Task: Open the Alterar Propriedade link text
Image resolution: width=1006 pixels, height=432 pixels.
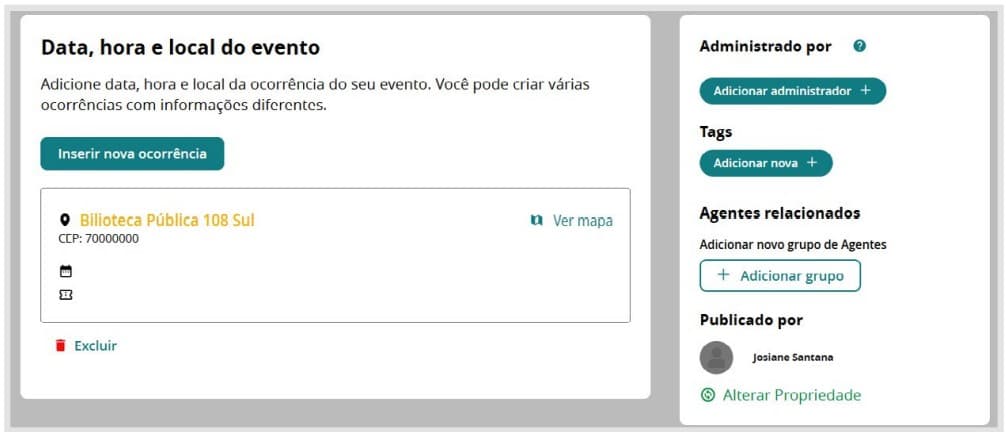Action: pos(791,395)
